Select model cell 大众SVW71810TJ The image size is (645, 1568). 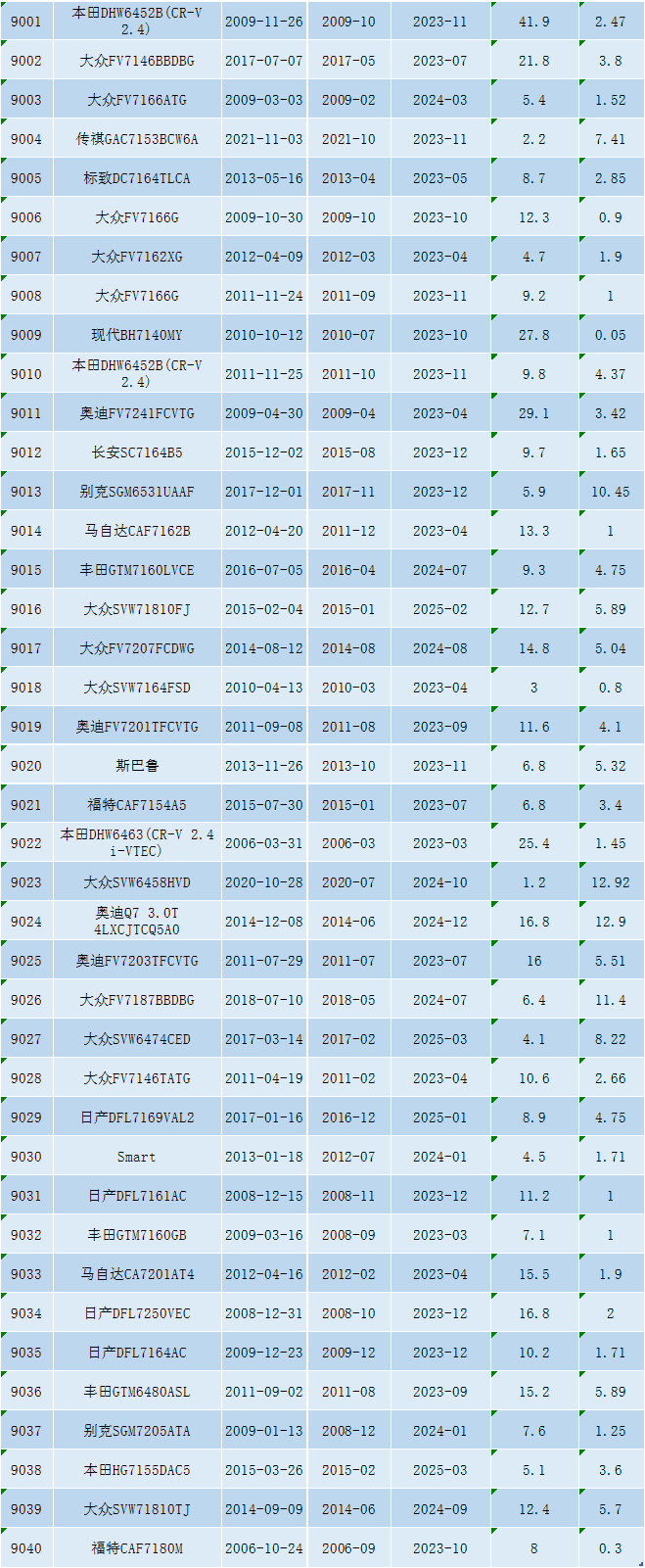coord(137,1509)
